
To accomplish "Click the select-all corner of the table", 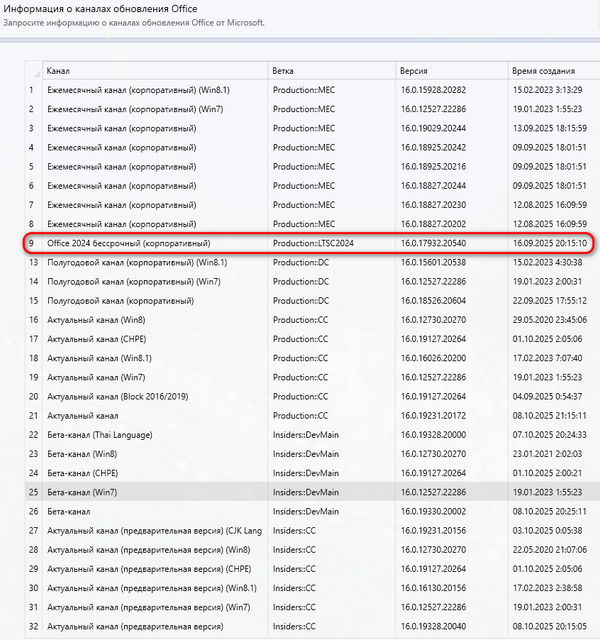I will pyautogui.click(x=34, y=71).
